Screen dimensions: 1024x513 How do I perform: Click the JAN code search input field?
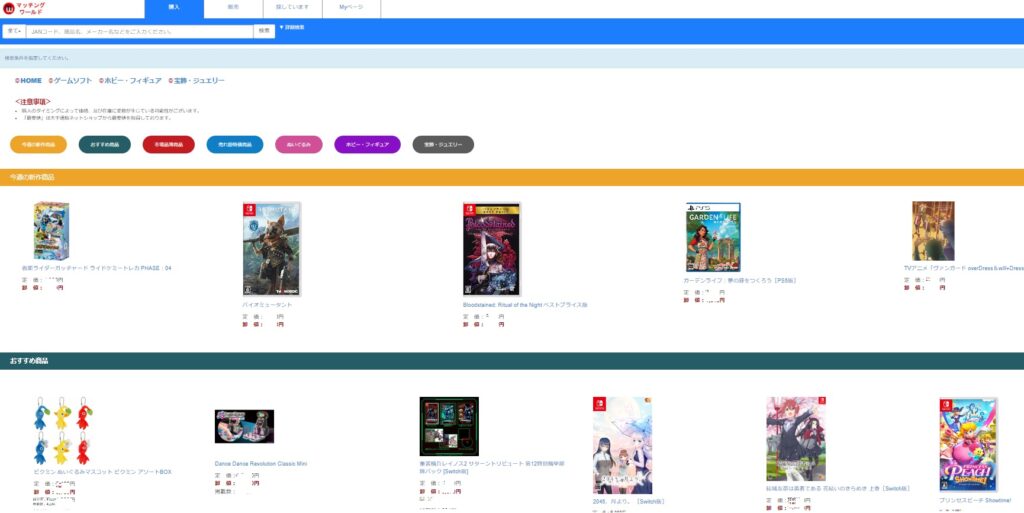click(138, 31)
